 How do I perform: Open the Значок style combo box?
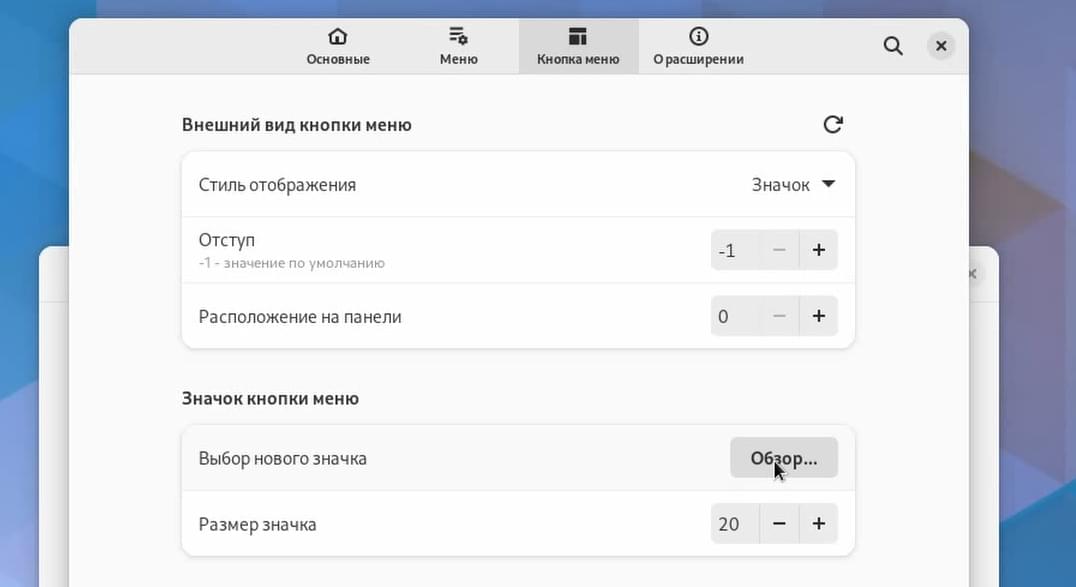click(793, 184)
